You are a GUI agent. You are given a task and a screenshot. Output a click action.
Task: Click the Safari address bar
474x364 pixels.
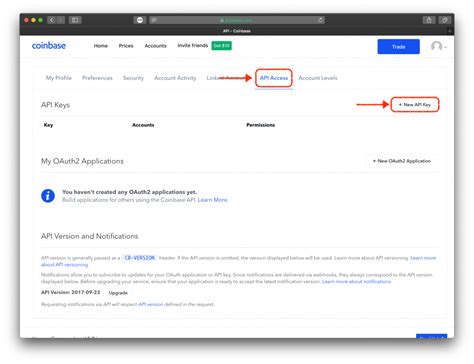237,20
